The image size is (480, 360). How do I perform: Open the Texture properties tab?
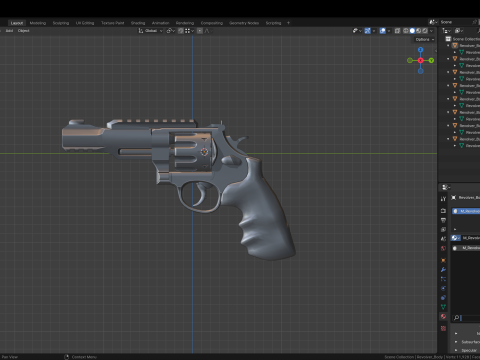pos(443,328)
